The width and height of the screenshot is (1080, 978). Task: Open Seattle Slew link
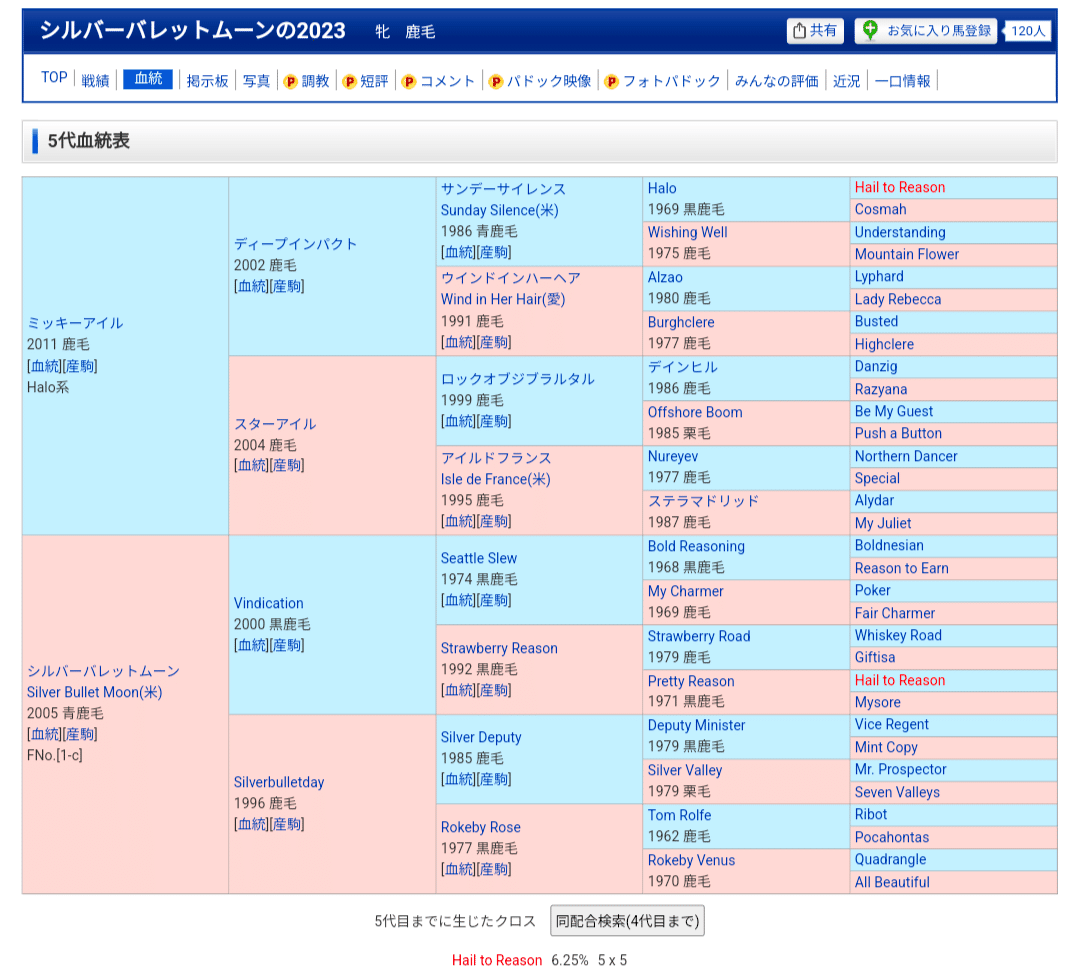pyautogui.click(x=479, y=559)
